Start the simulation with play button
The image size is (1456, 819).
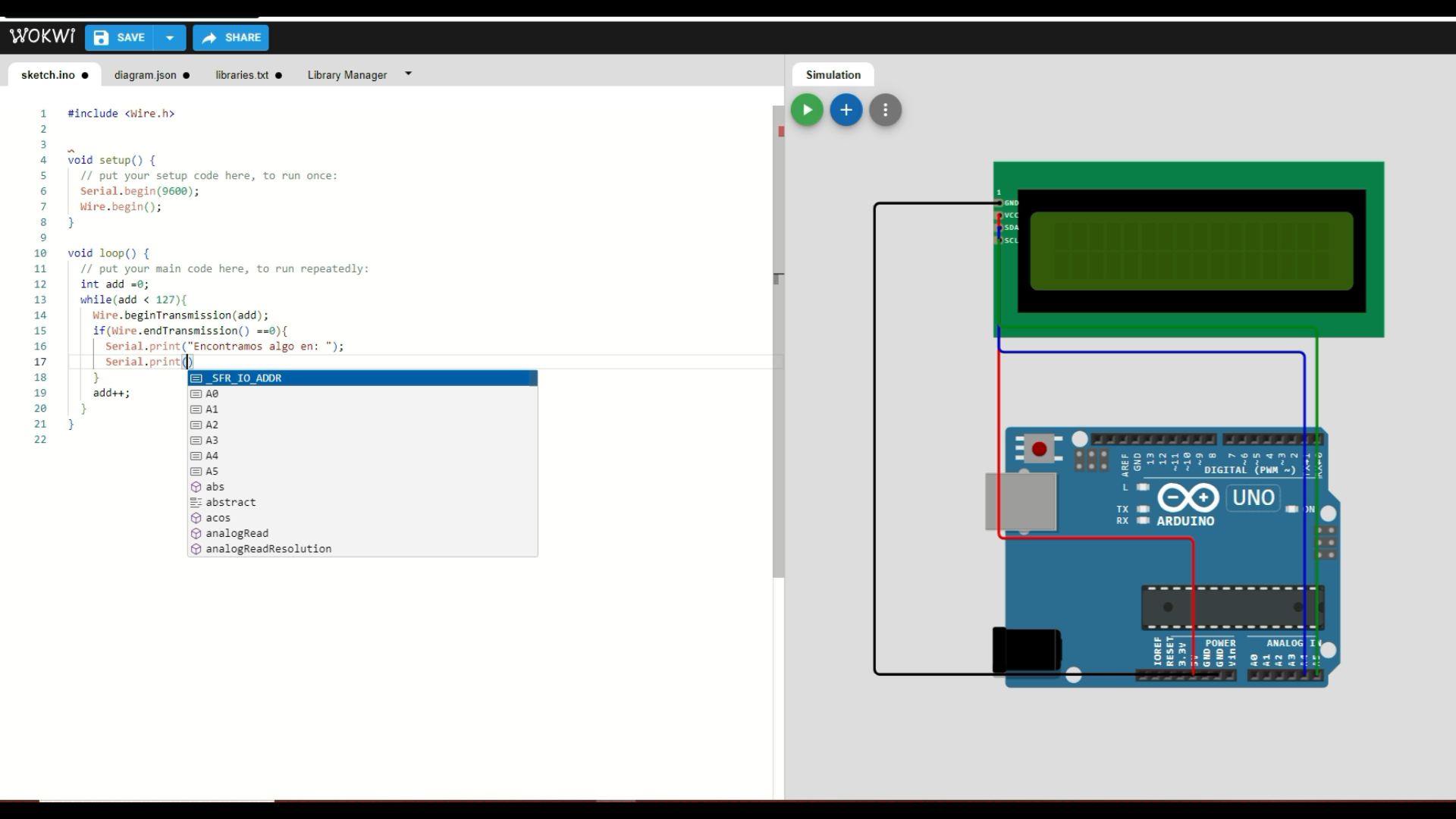pos(807,110)
